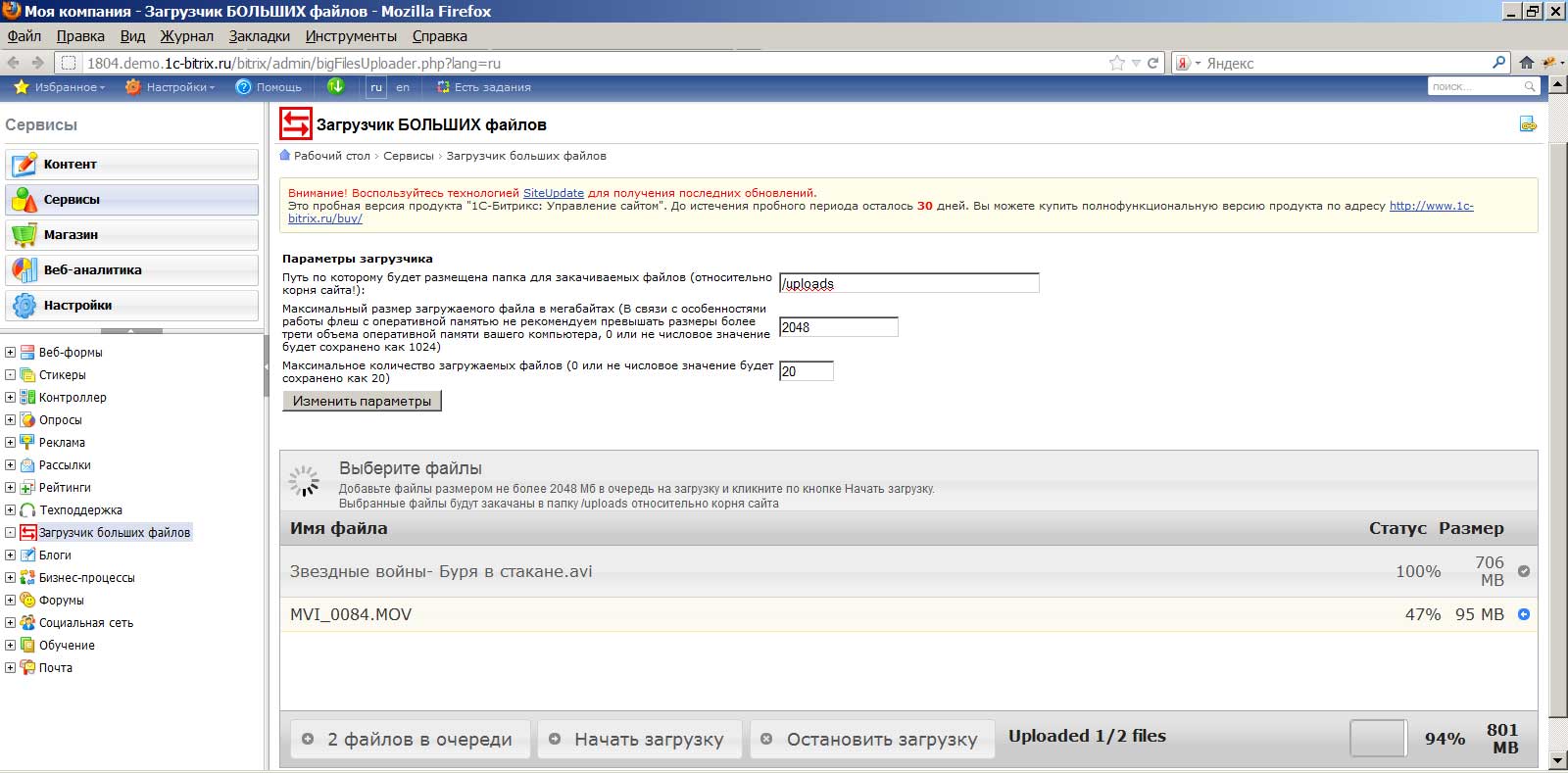
Task: Expand the Форумы tree node
Action: (x=10, y=601)
